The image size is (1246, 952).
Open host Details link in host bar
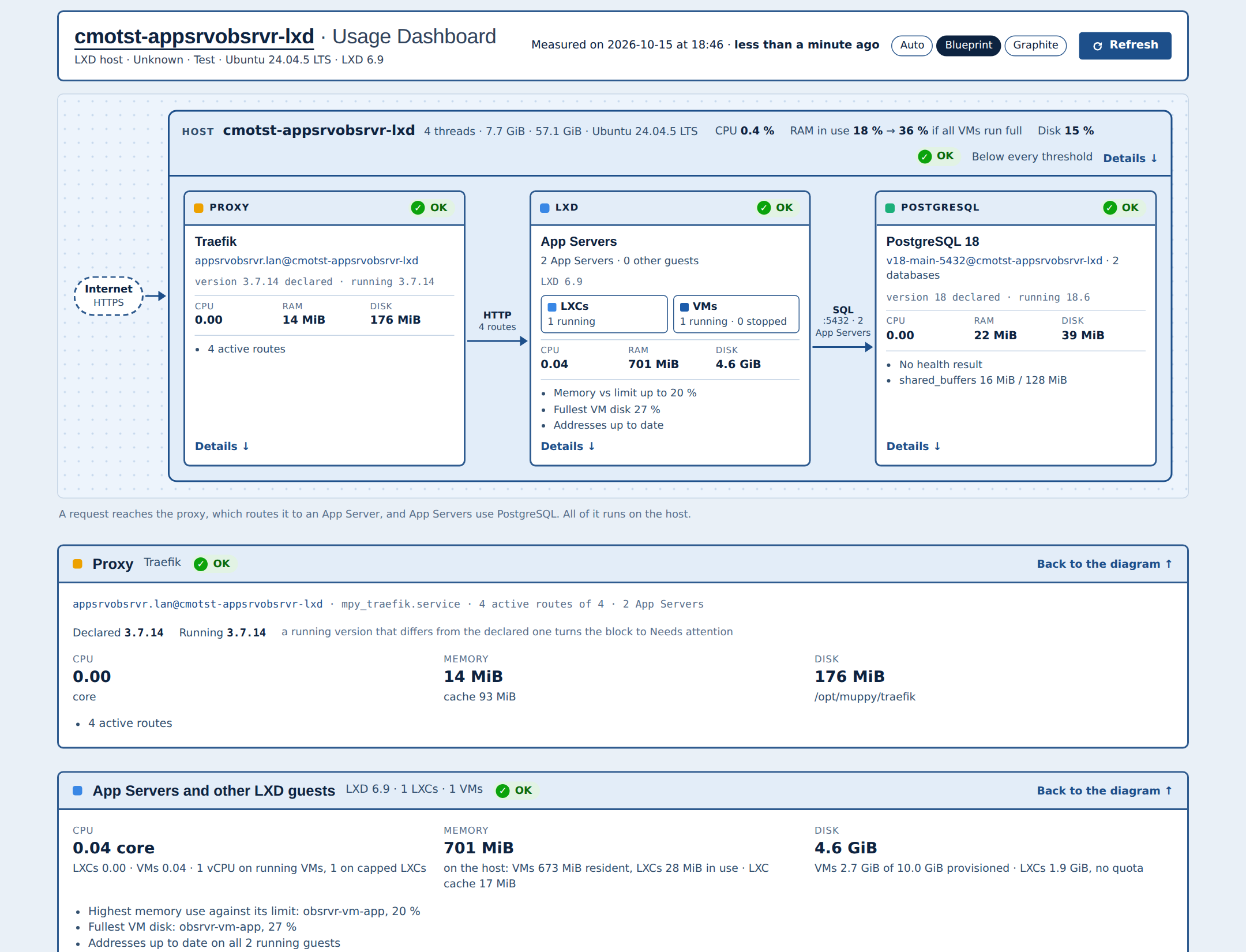[x=1130, y=158]
